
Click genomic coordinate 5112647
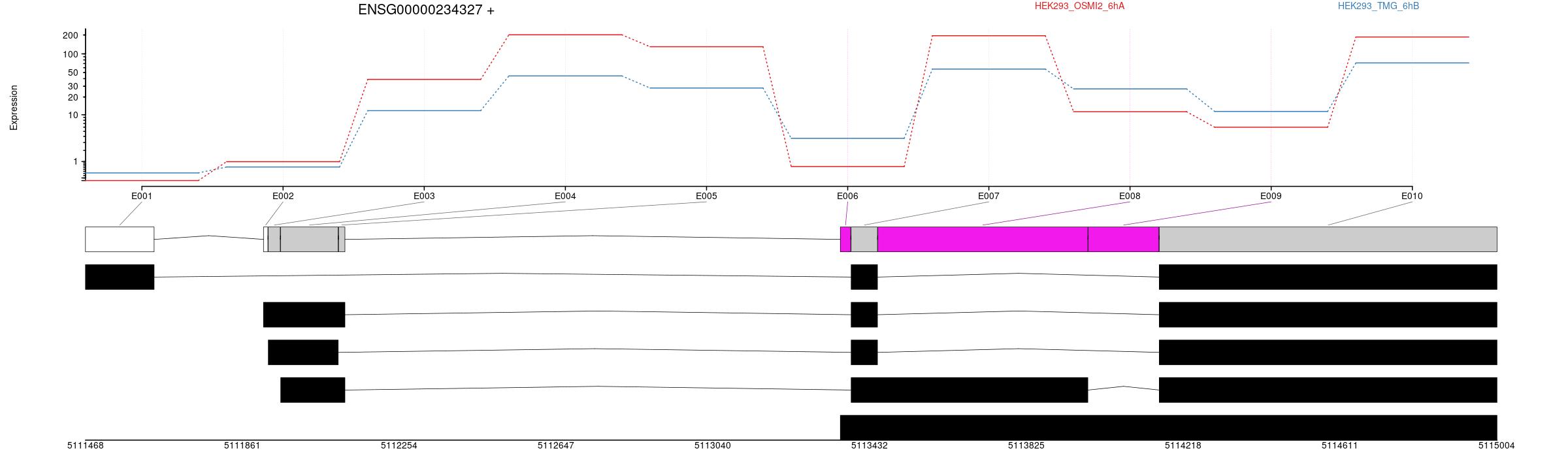click(x=555, y=446)
